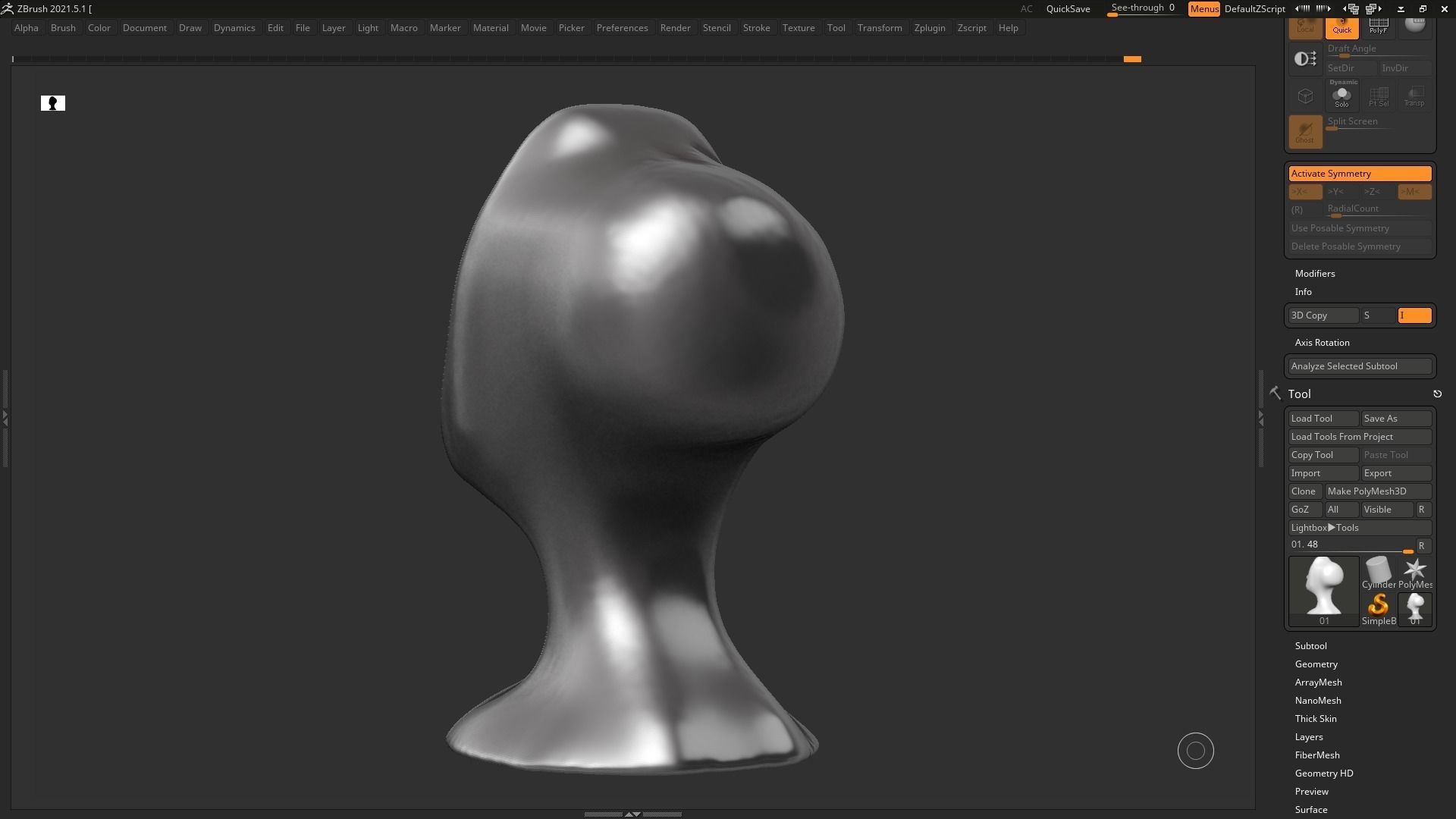The width and height of the screenshot is (1456, 819).
Task: Open the Brush menu
Action: point(63,28)
